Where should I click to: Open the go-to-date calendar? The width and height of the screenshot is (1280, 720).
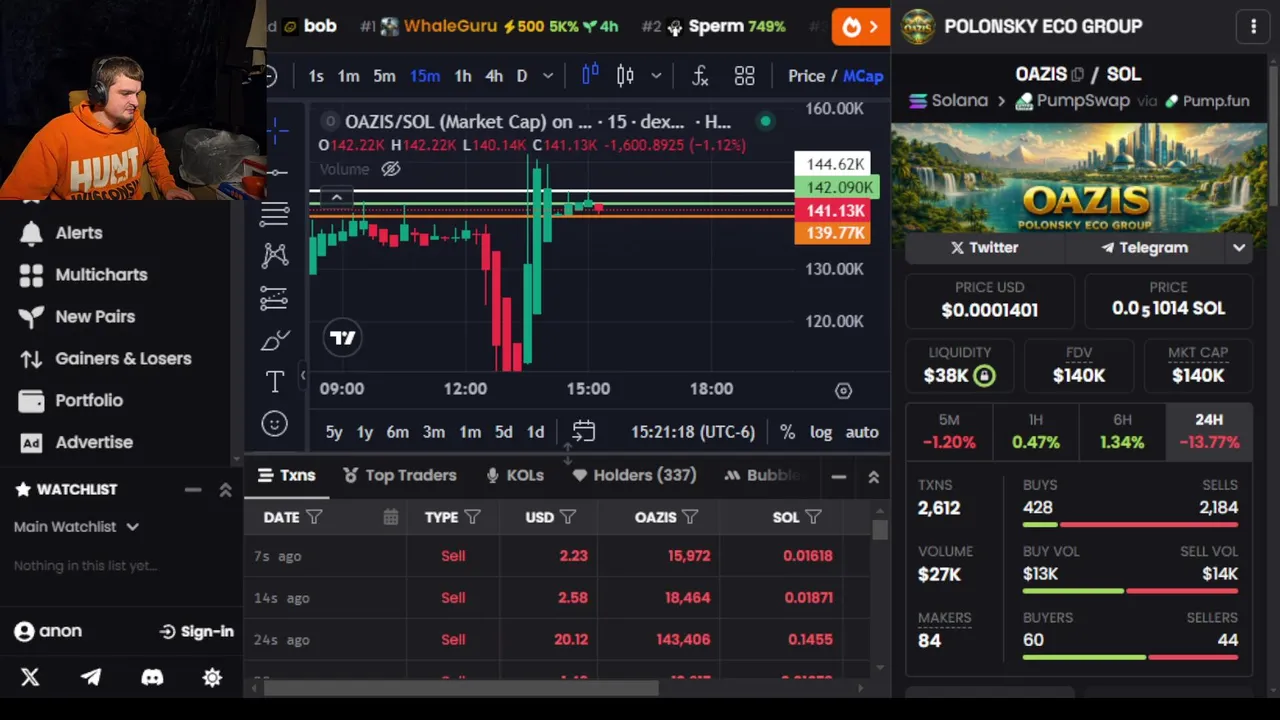583,432
